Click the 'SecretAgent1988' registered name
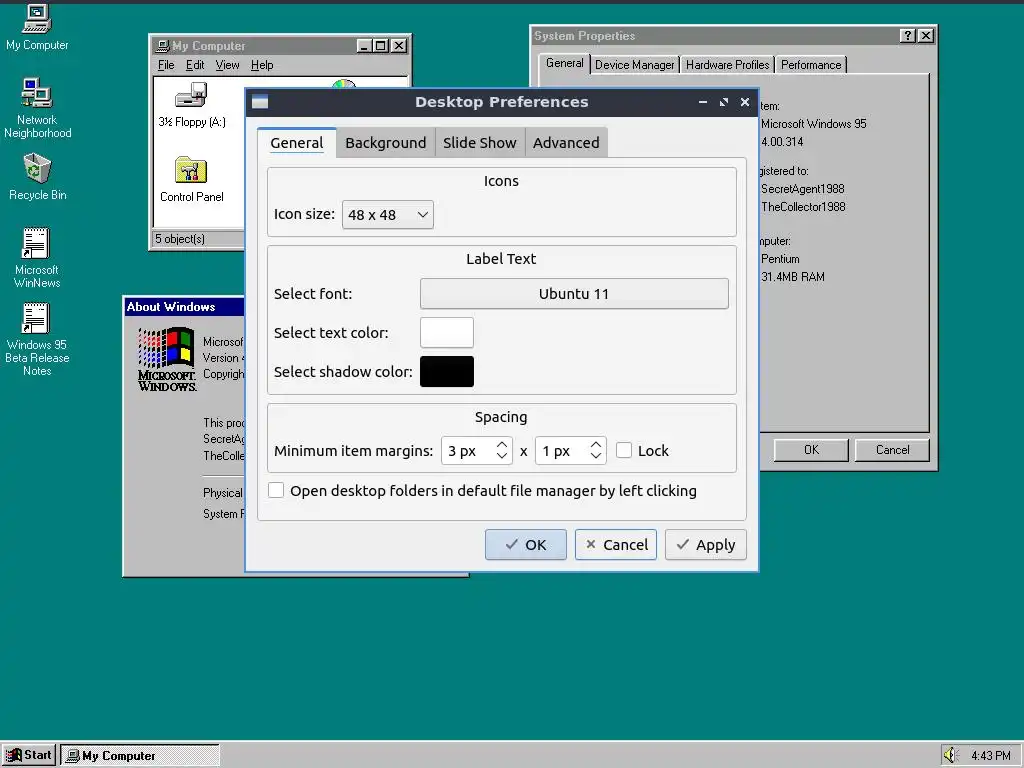Viewport: 1024px width, 768px height. tap(803, 189)
